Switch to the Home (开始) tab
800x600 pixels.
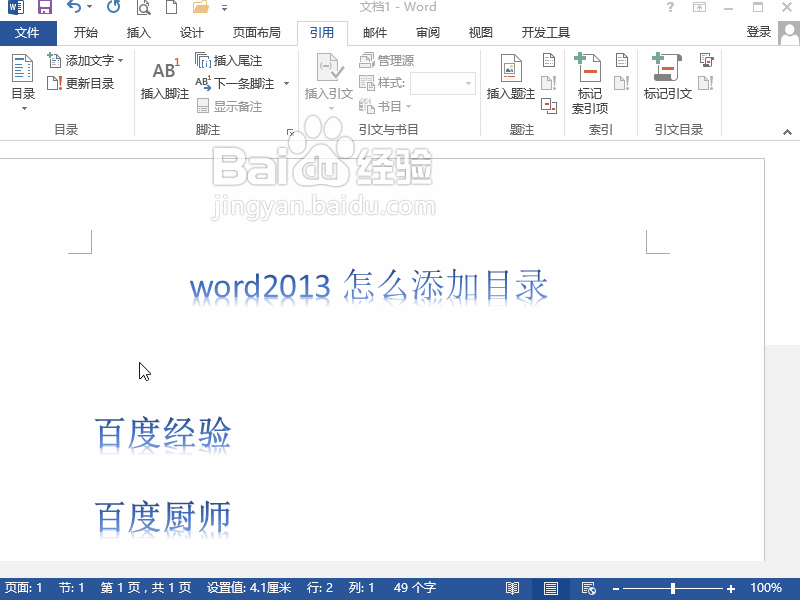[85, 33]
